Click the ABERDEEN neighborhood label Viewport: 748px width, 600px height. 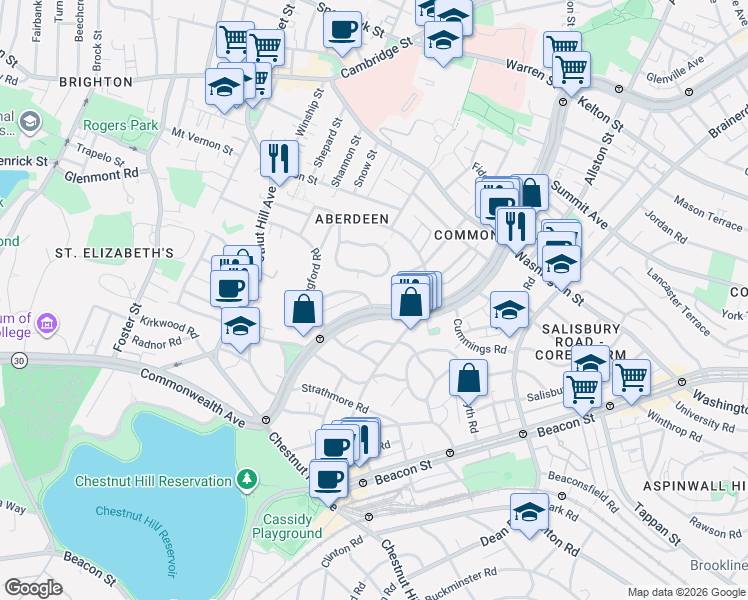click(352, 219)
